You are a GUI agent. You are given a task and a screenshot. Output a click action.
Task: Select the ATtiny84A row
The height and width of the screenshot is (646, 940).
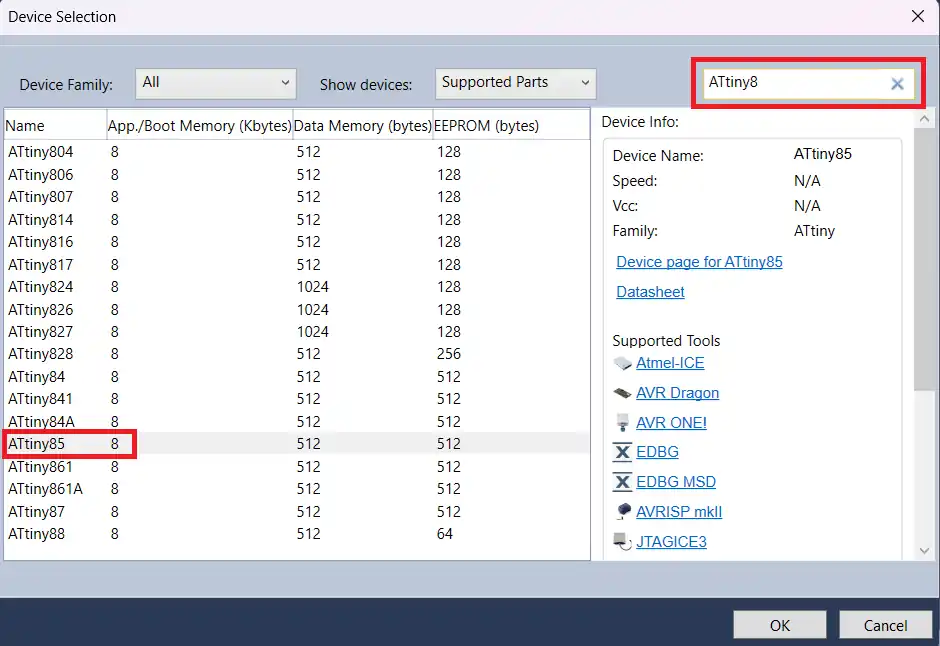tap(297, 422)
